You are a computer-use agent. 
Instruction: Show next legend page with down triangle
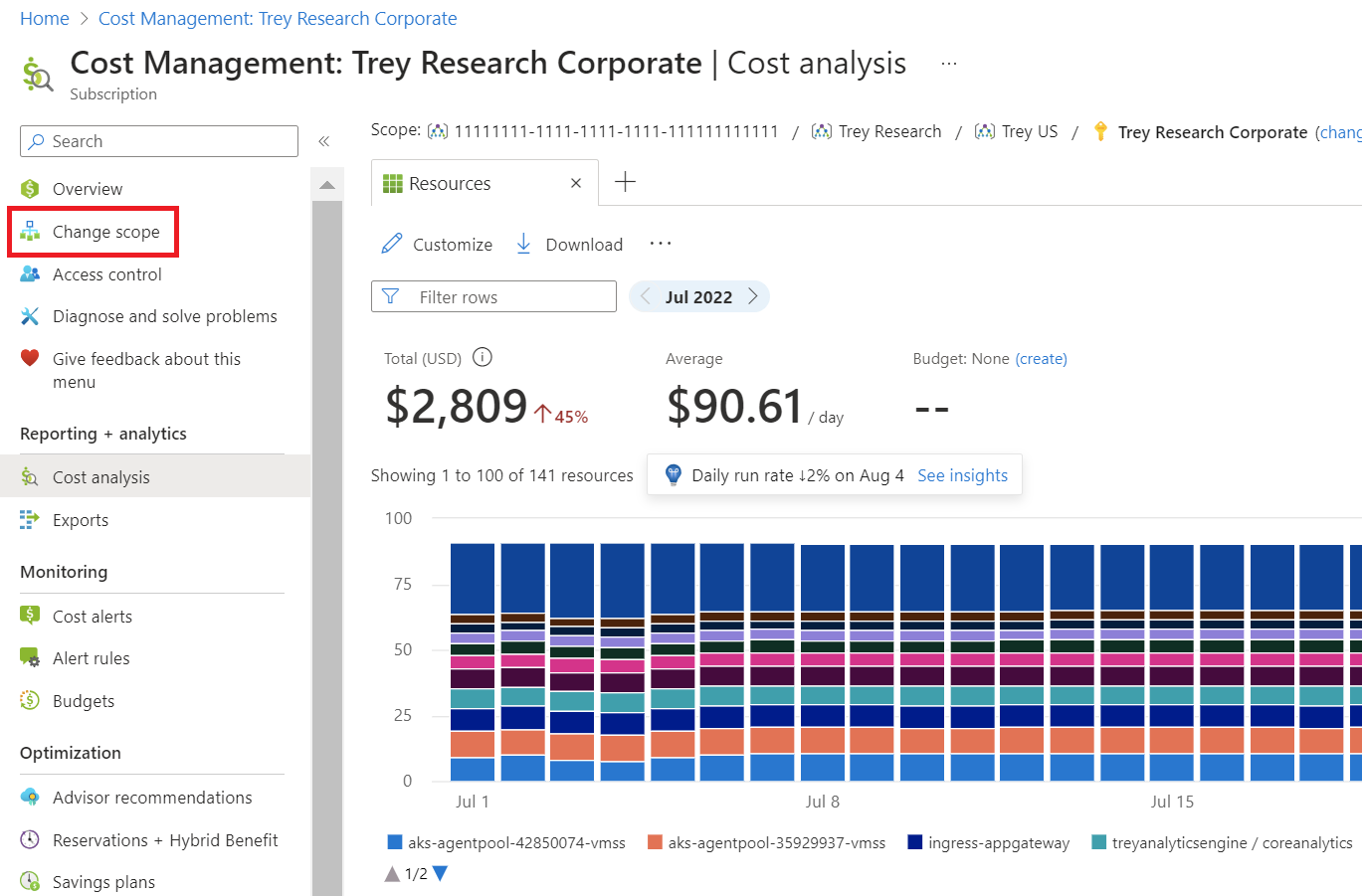441,873
